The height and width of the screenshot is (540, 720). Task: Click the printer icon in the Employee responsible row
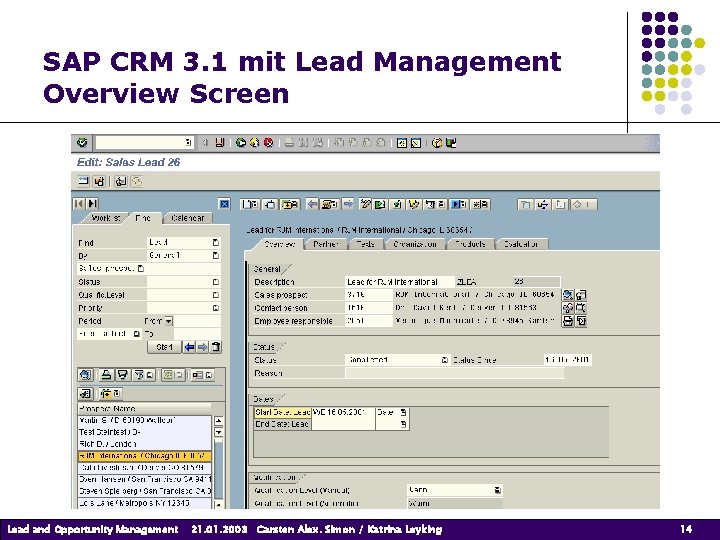tap(568, 321)
